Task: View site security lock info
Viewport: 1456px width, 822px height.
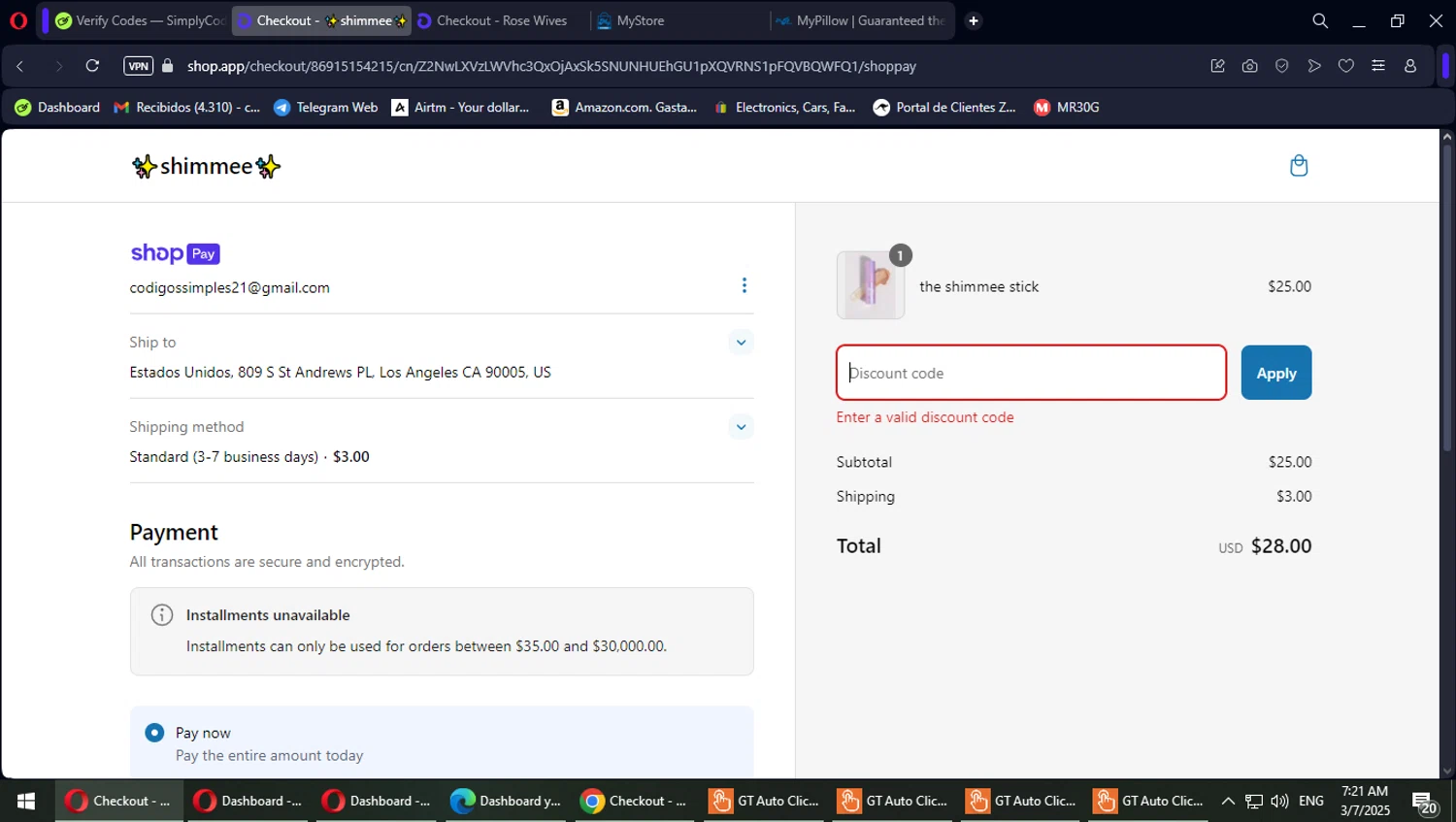Action: (x=168, y=66)
